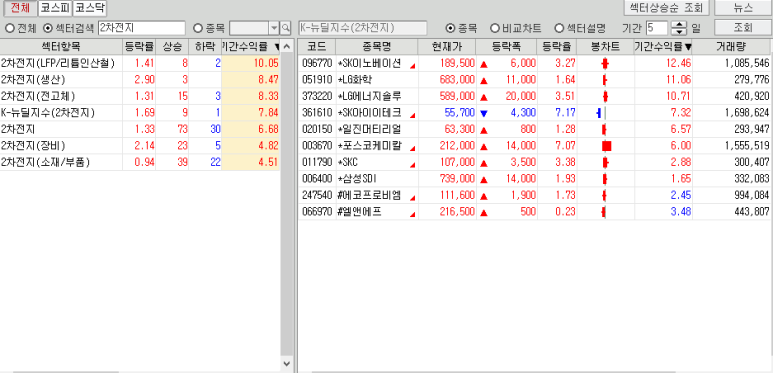This screenshot has width=773, height=373.
Task: Click the red corner marker on SK이노베이션
Action: click(413, 66)
